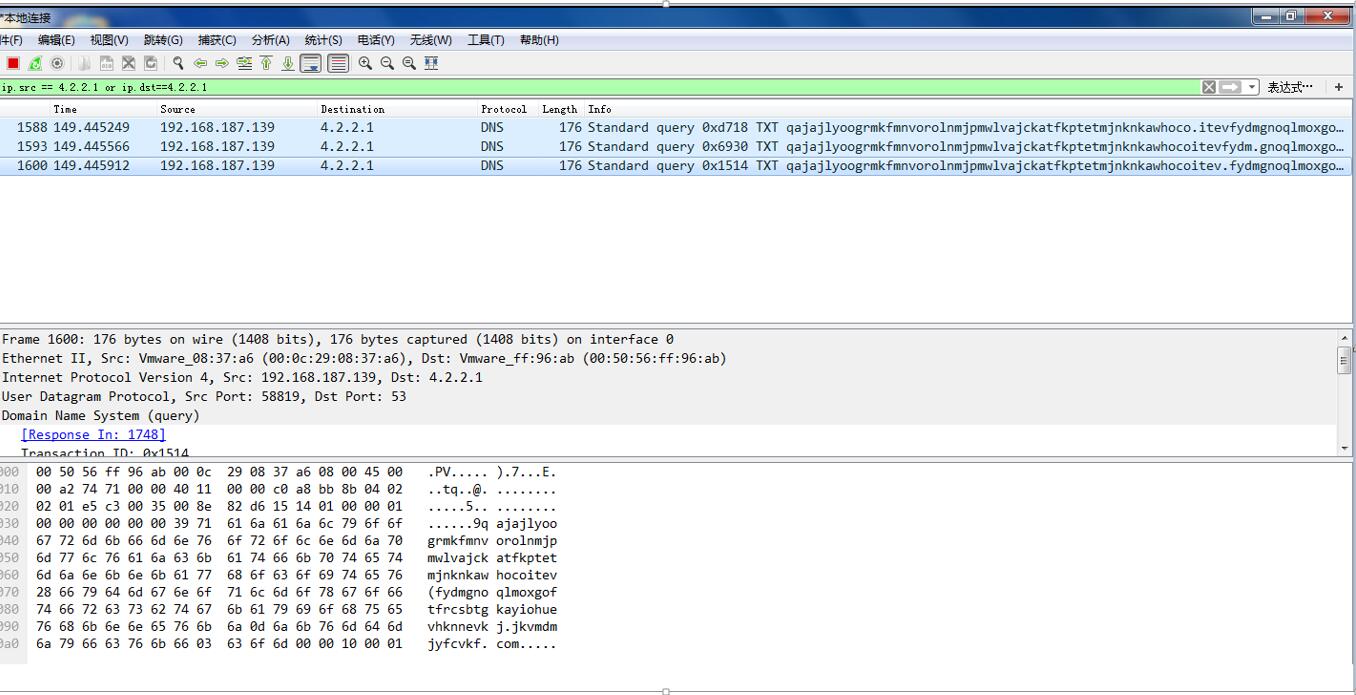Follow the Response In: 1748 link

click(x=93, y=434)
